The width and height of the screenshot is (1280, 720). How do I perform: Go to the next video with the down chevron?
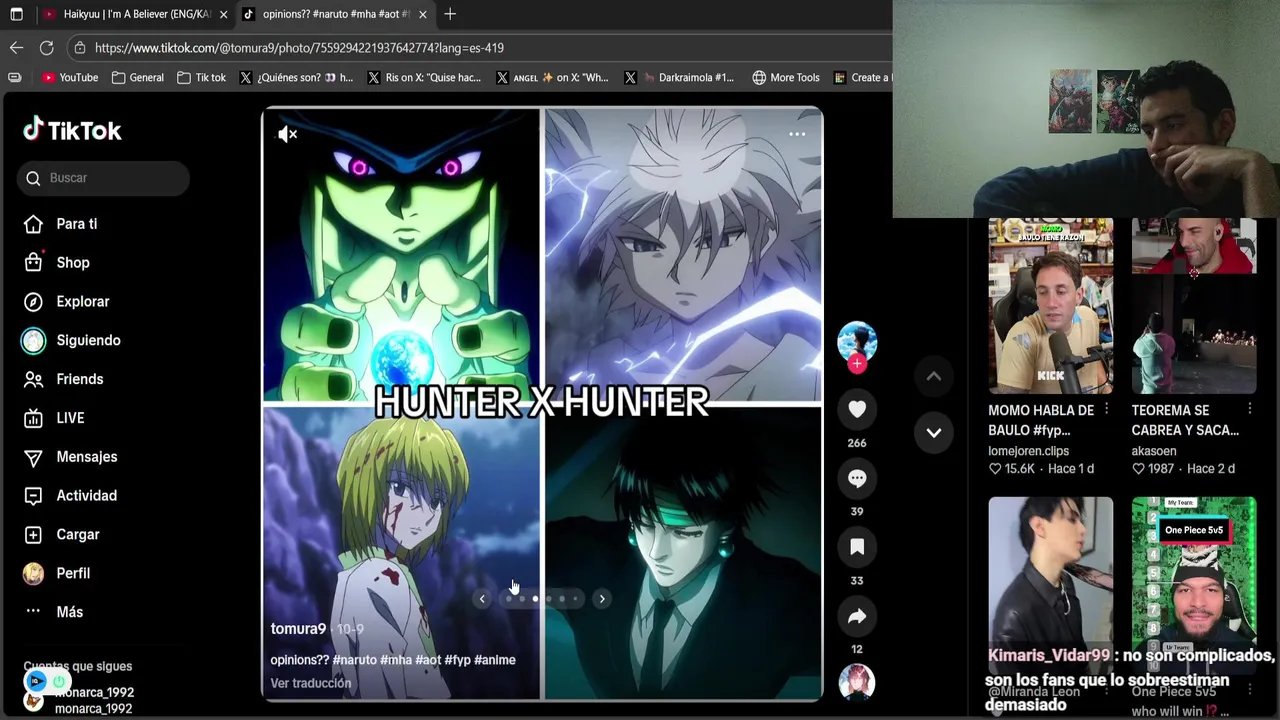pos(934,432)
